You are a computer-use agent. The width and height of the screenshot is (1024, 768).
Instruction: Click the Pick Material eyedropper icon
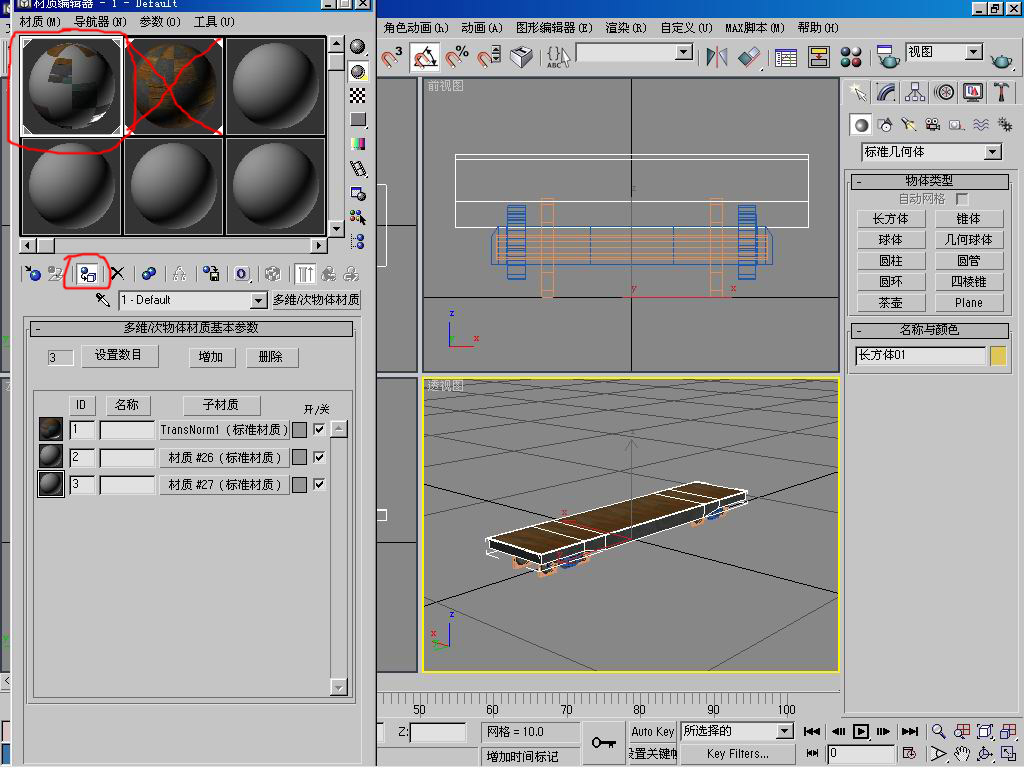point(103,300)
